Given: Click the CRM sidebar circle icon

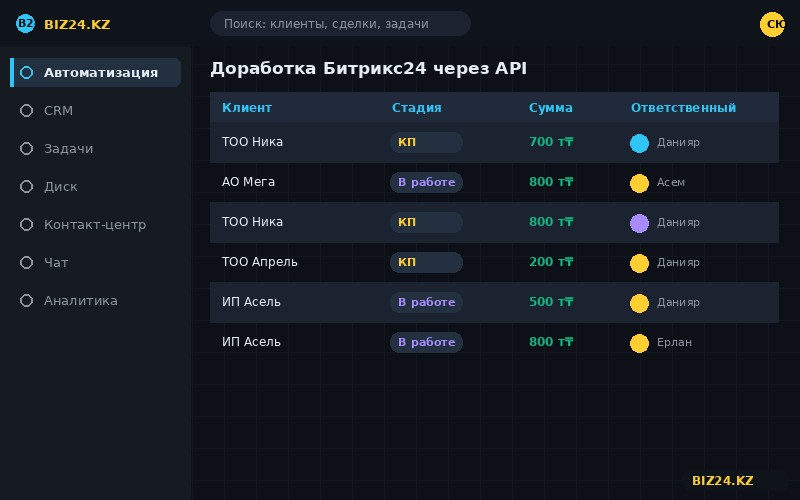Looking at the screenshot, I should pyautogui.click(x=27, y=111).
